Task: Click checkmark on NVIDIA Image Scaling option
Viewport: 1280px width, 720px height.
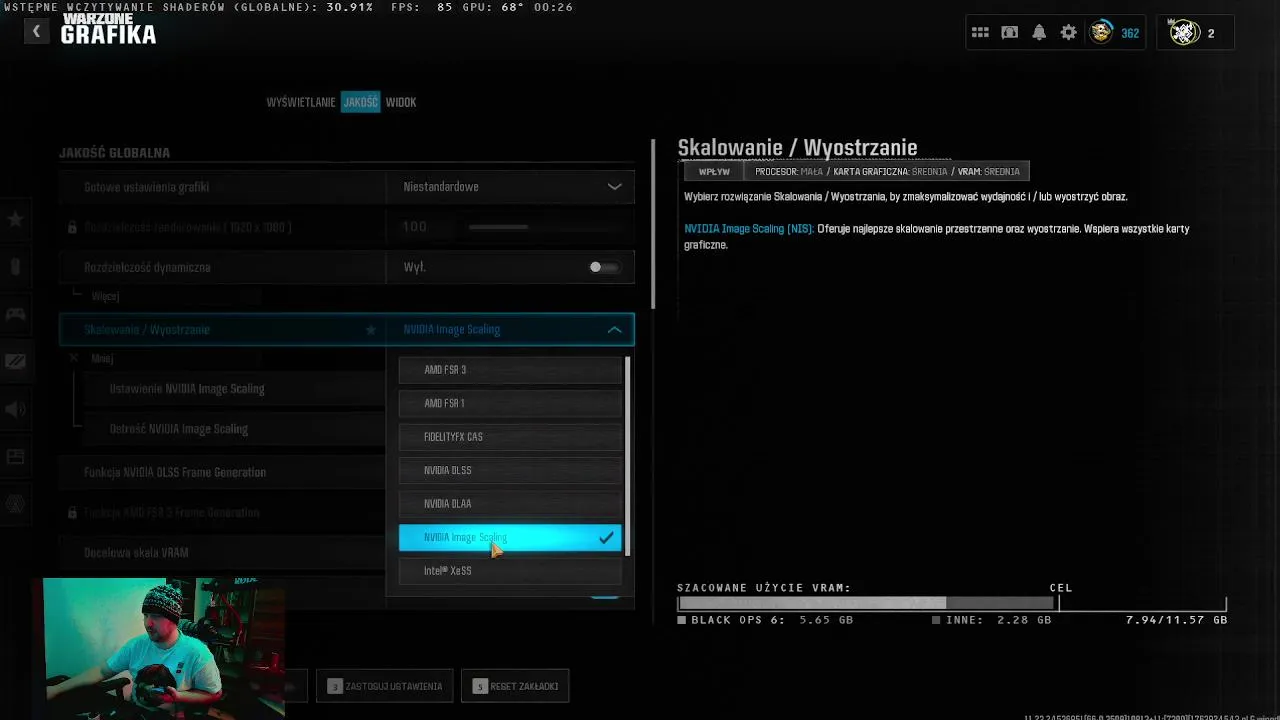Action: pos(606,538)
